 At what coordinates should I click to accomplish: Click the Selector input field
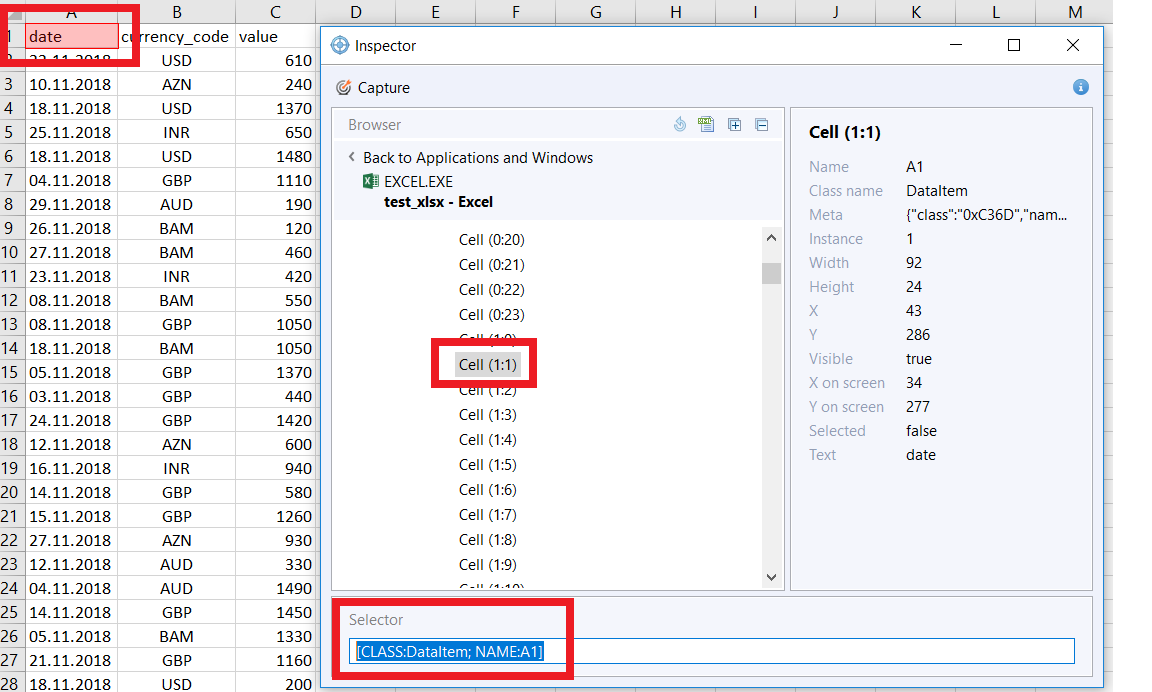pyautogui.click(x=711, y=651)
